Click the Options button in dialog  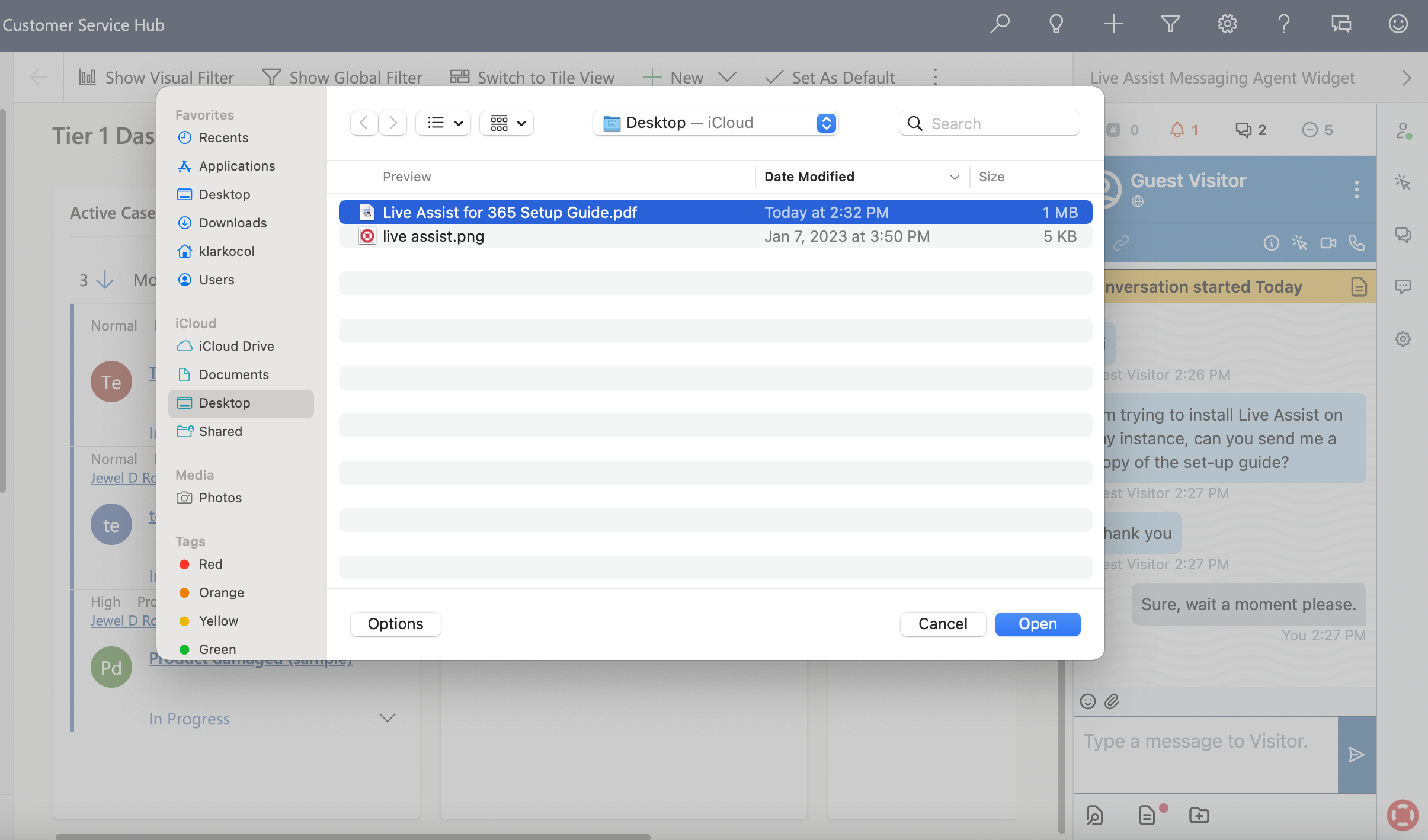pyautogui.click(x=395, y=624)
